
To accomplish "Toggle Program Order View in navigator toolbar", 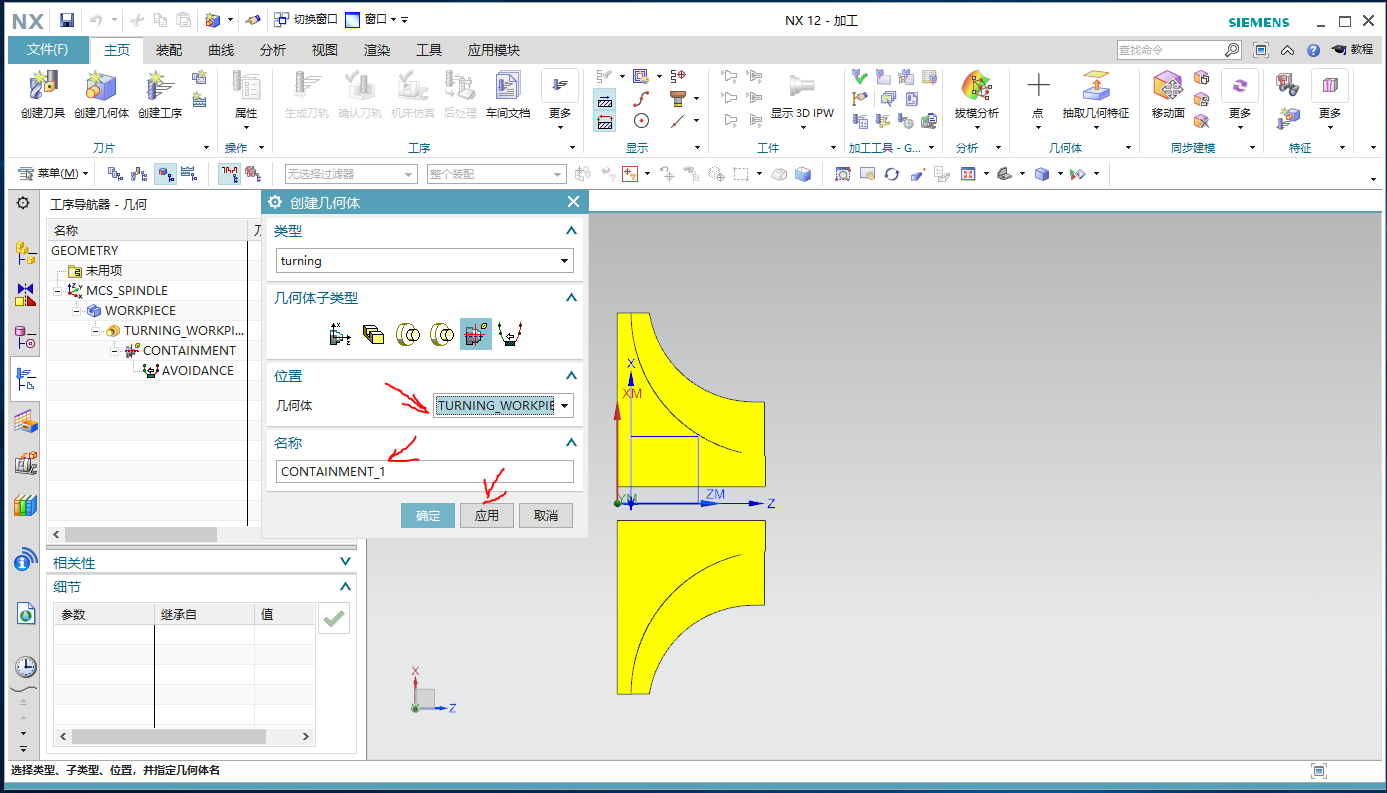I will [x=116, y=174].
